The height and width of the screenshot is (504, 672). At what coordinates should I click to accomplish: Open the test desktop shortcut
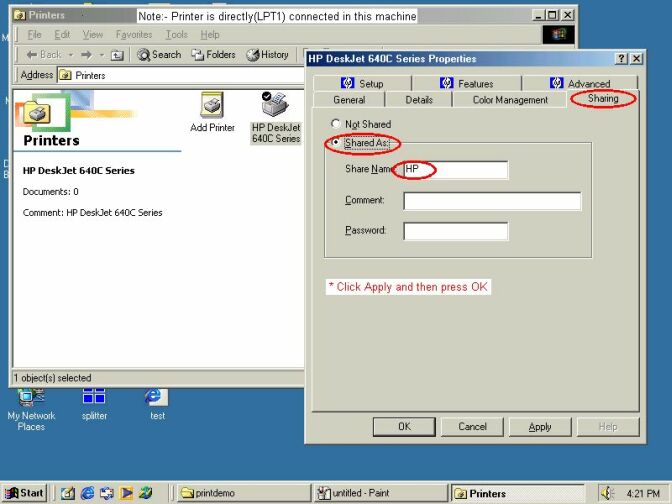[156, 398]
